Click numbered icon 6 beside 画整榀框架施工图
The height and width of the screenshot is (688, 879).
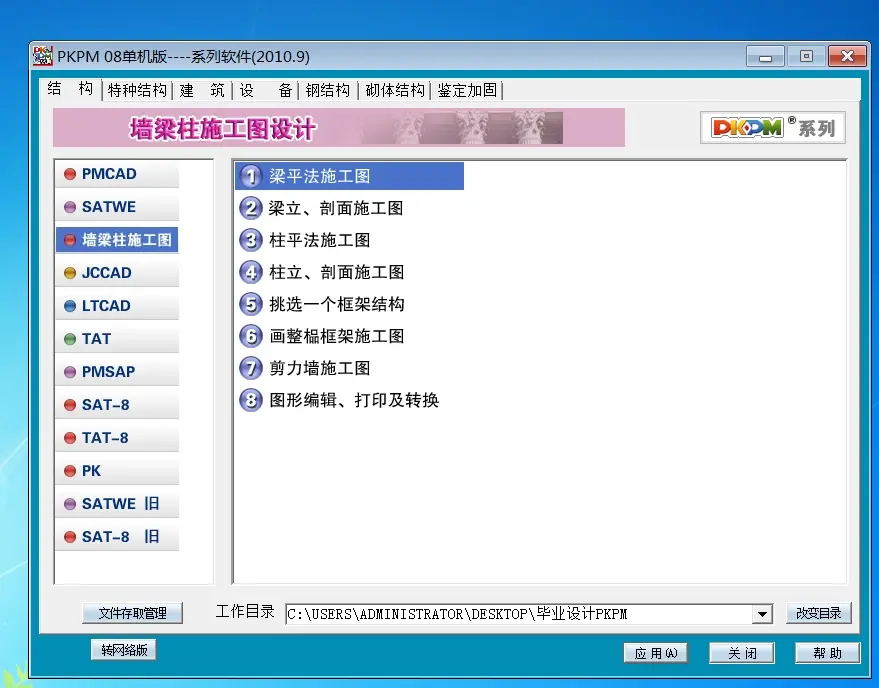click(x=251, y=336)
